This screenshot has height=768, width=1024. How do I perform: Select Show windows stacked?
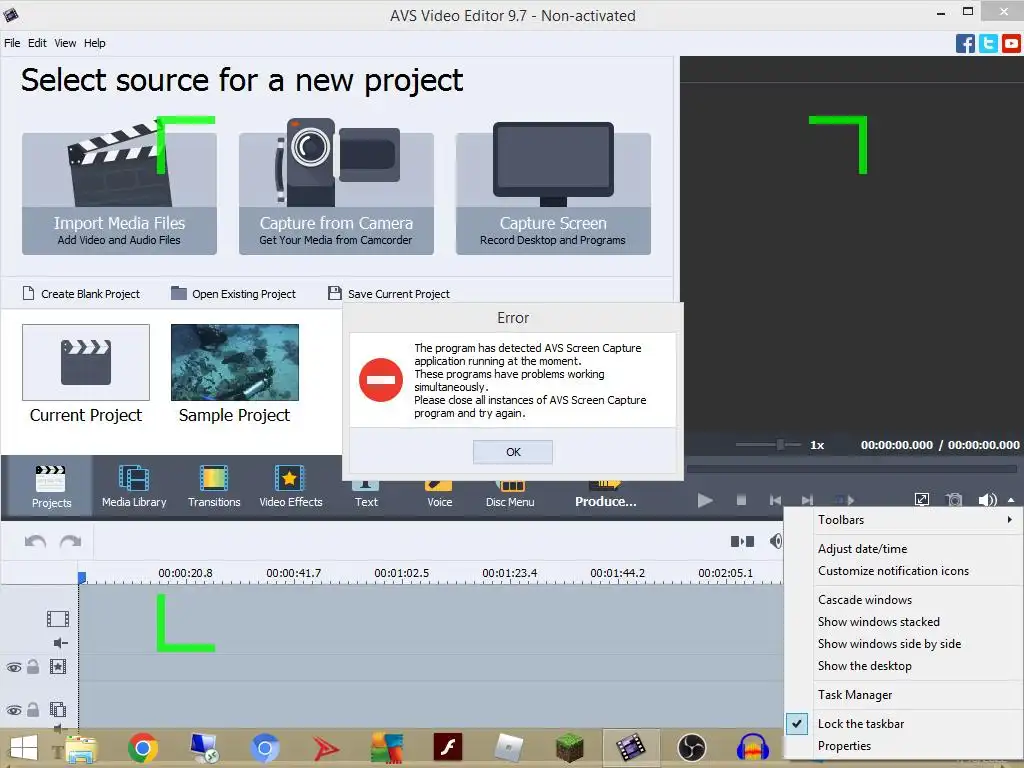tap(903, 622)
